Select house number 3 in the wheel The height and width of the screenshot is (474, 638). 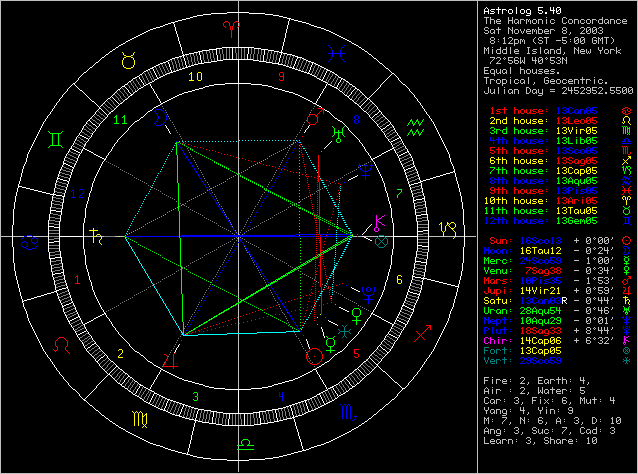[x=195, y=396]
